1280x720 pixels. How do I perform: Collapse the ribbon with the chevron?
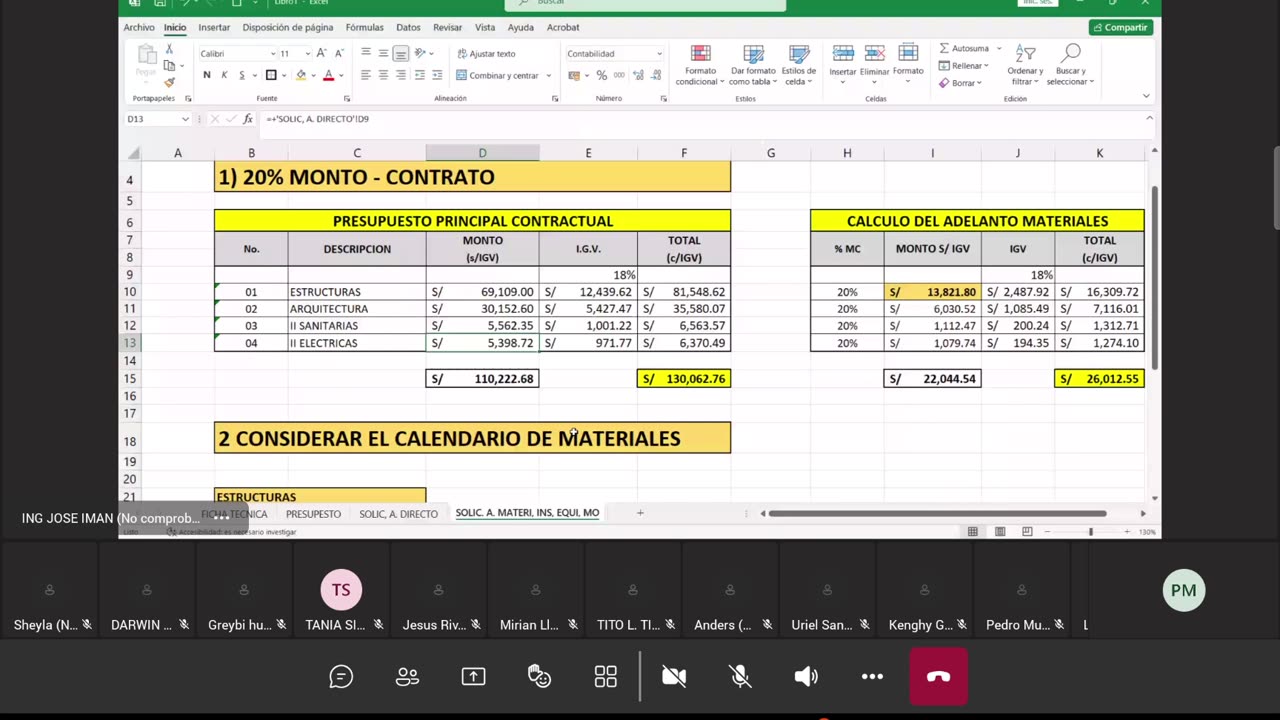click(1146, 96)
